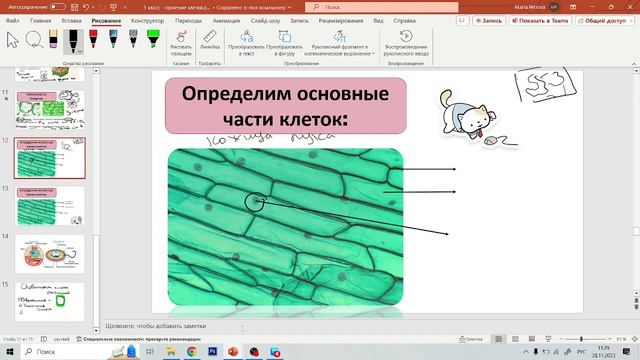
Task: Select the red pen tool
Action: [93, 39]
